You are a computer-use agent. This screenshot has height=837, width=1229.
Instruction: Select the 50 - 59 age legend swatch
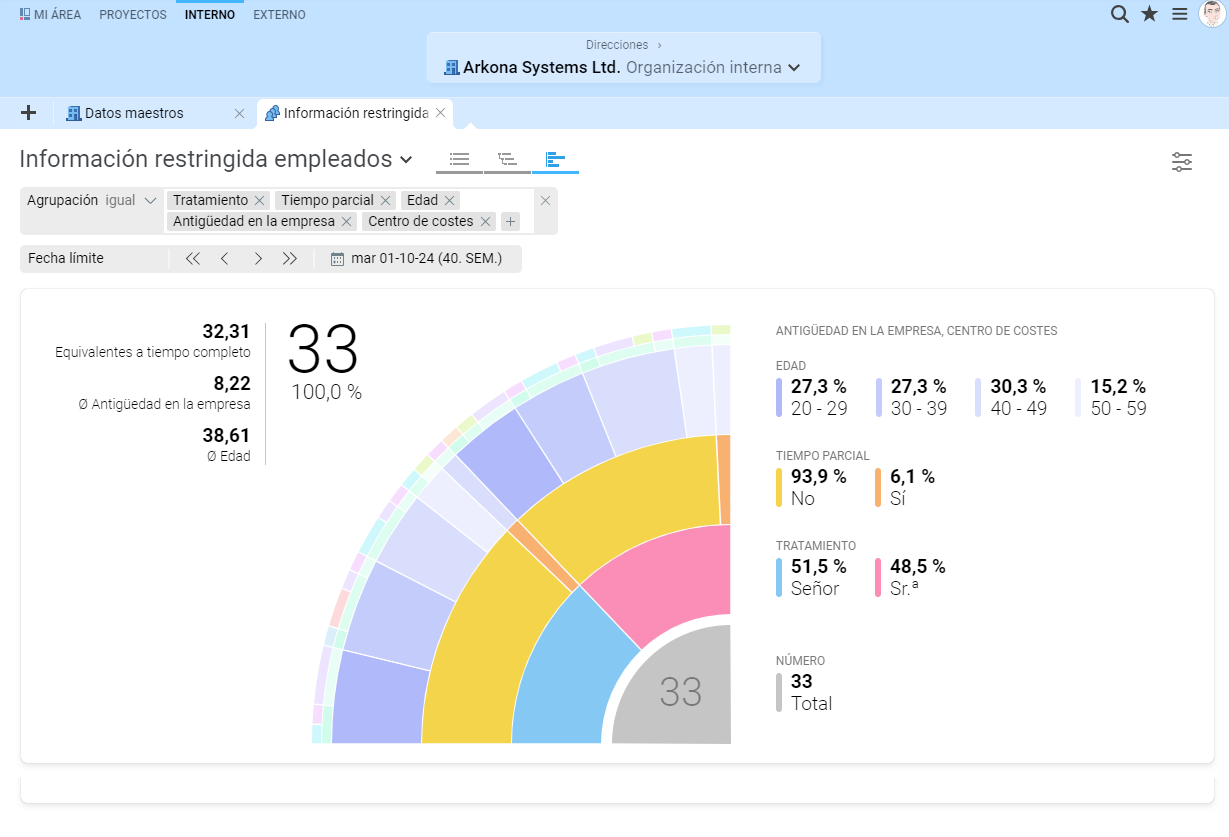coord(1078,397)
